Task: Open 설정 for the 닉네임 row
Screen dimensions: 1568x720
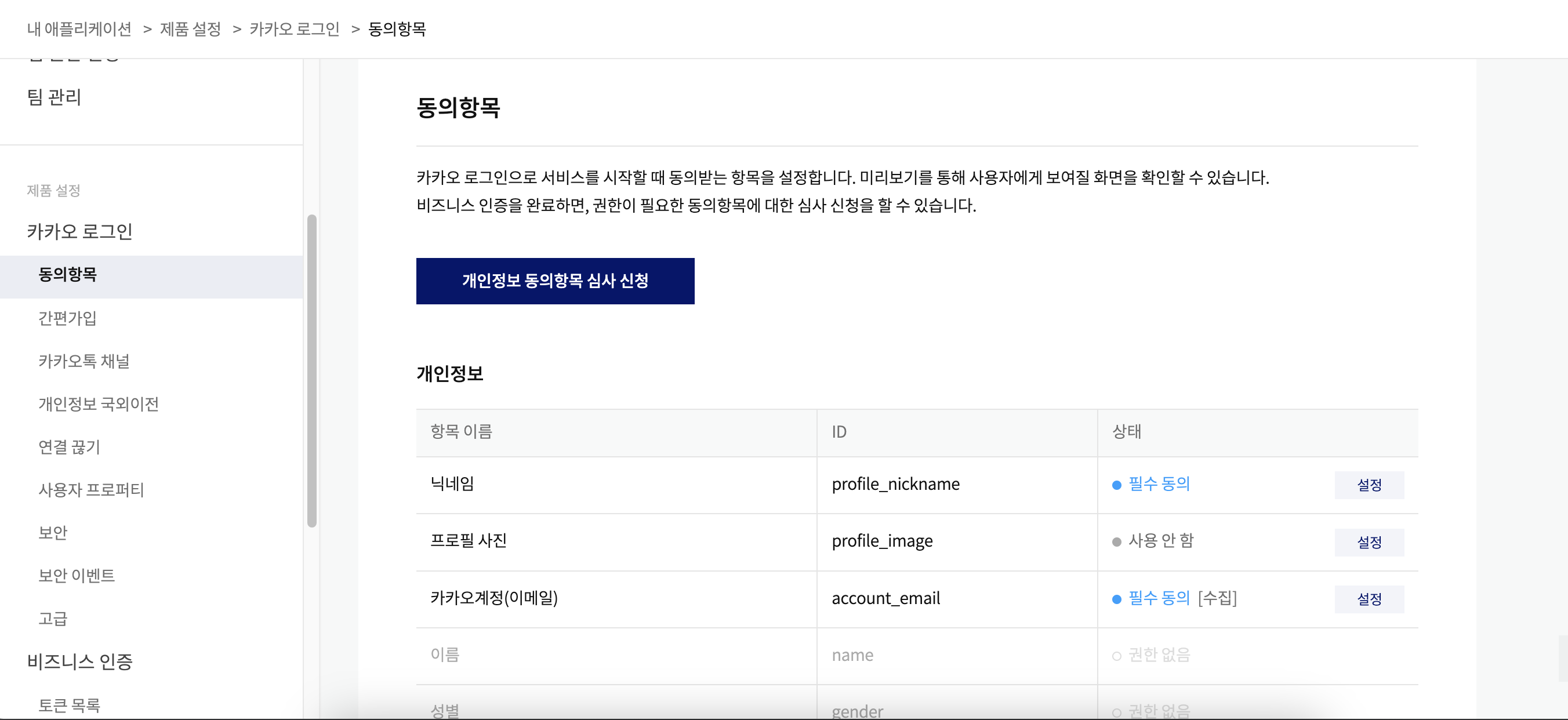Action: point(1369,485)
